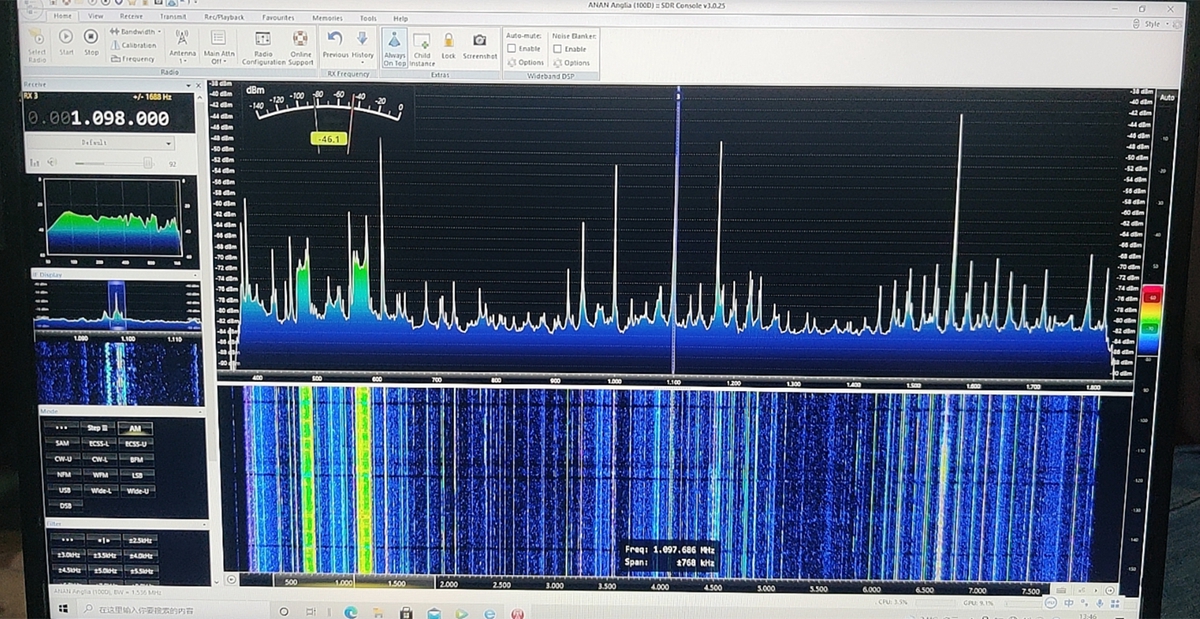1200x619 pixels.
Task: Click the mute speaker icon beside volume slider
Action: click(x=52, y=163)
